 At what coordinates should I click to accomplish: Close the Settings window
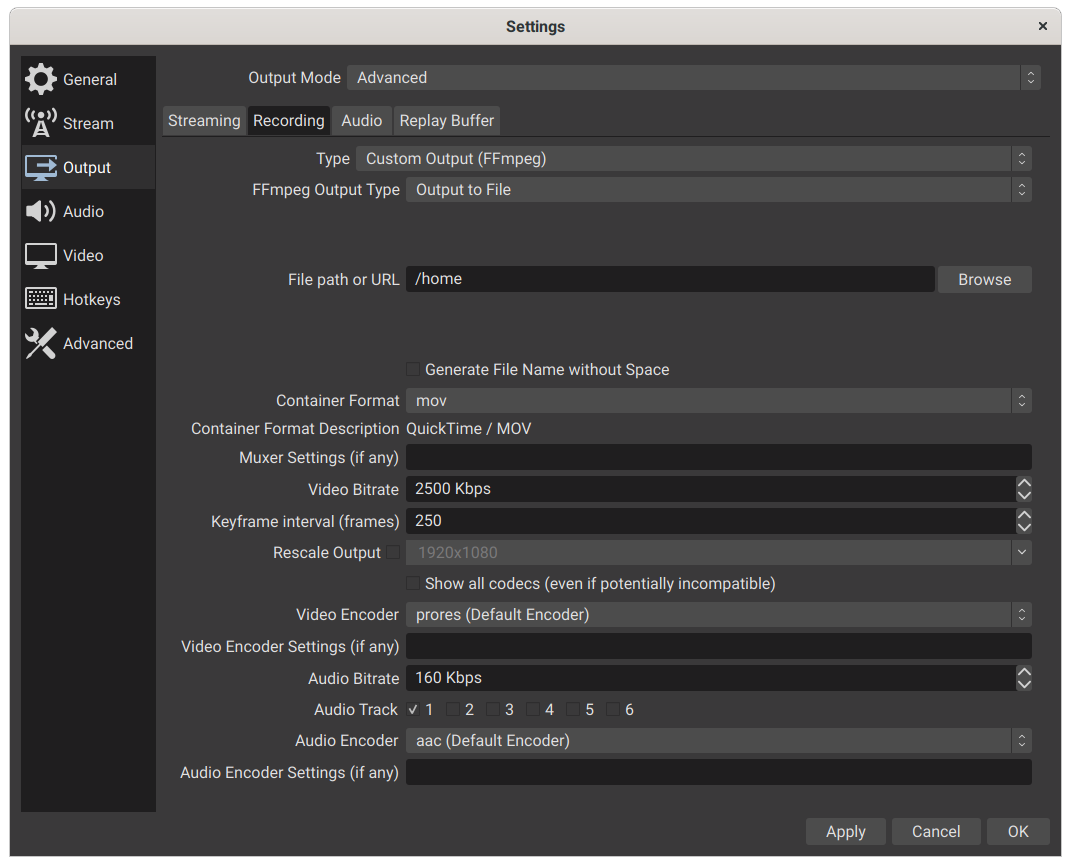(1042, 26)
